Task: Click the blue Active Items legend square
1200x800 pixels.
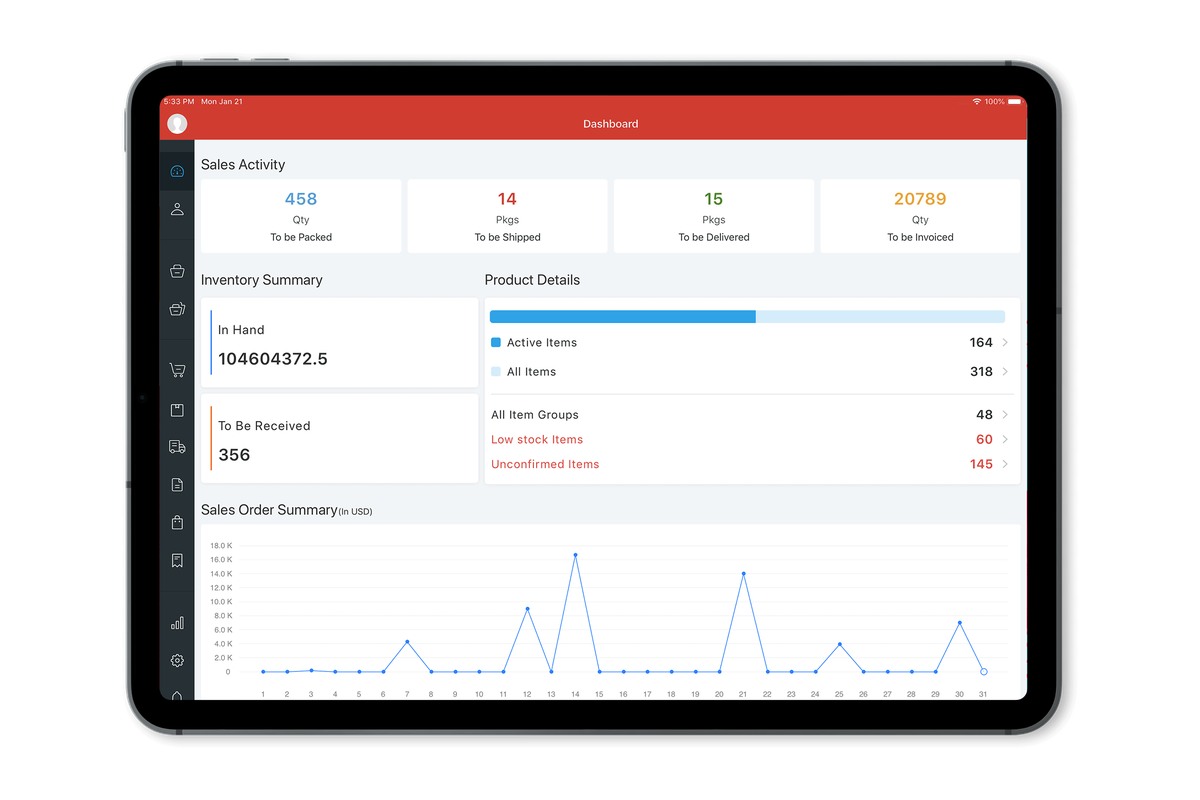Action: coord(496,342)
